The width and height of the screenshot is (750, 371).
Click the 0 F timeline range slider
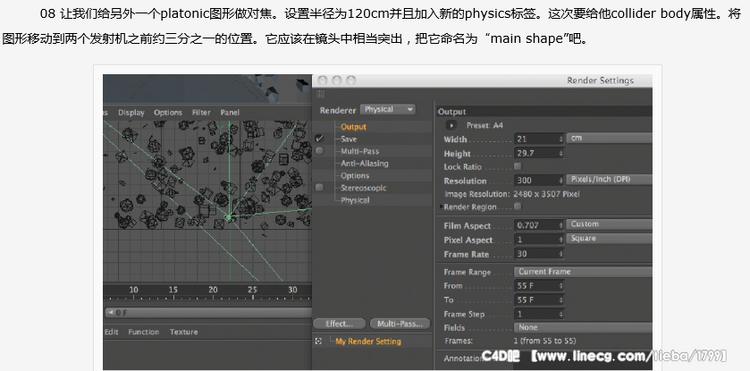208,313
